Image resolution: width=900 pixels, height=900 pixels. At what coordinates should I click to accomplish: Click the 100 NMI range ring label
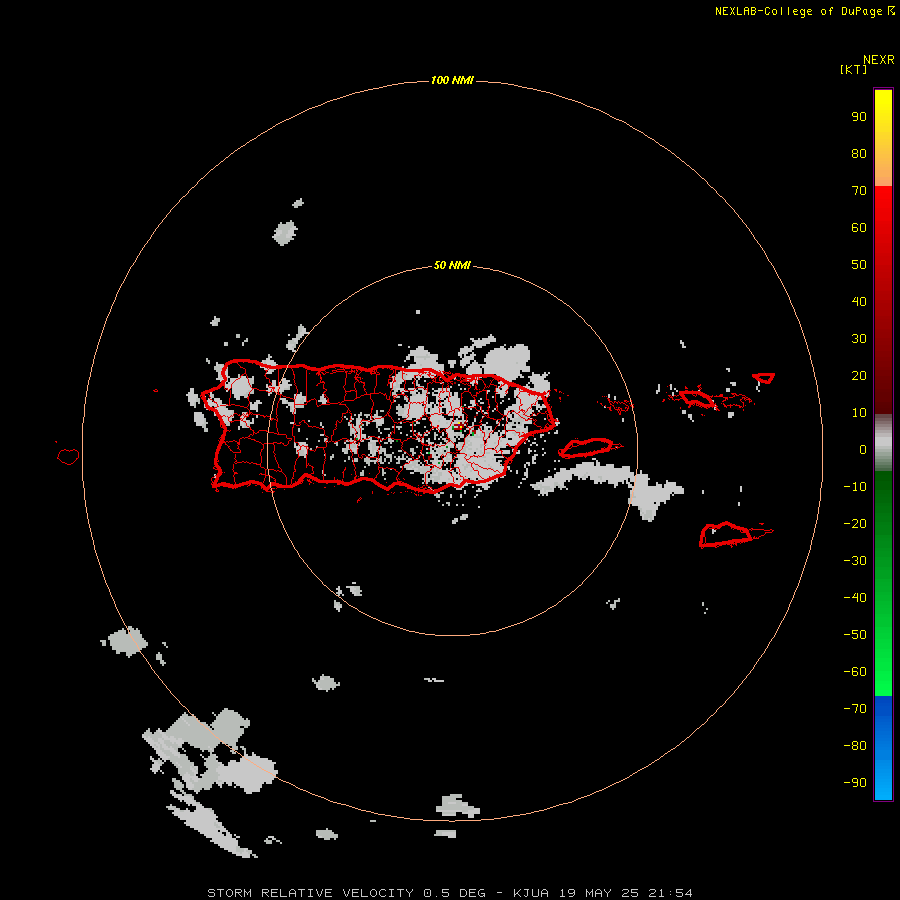point(452,80)
